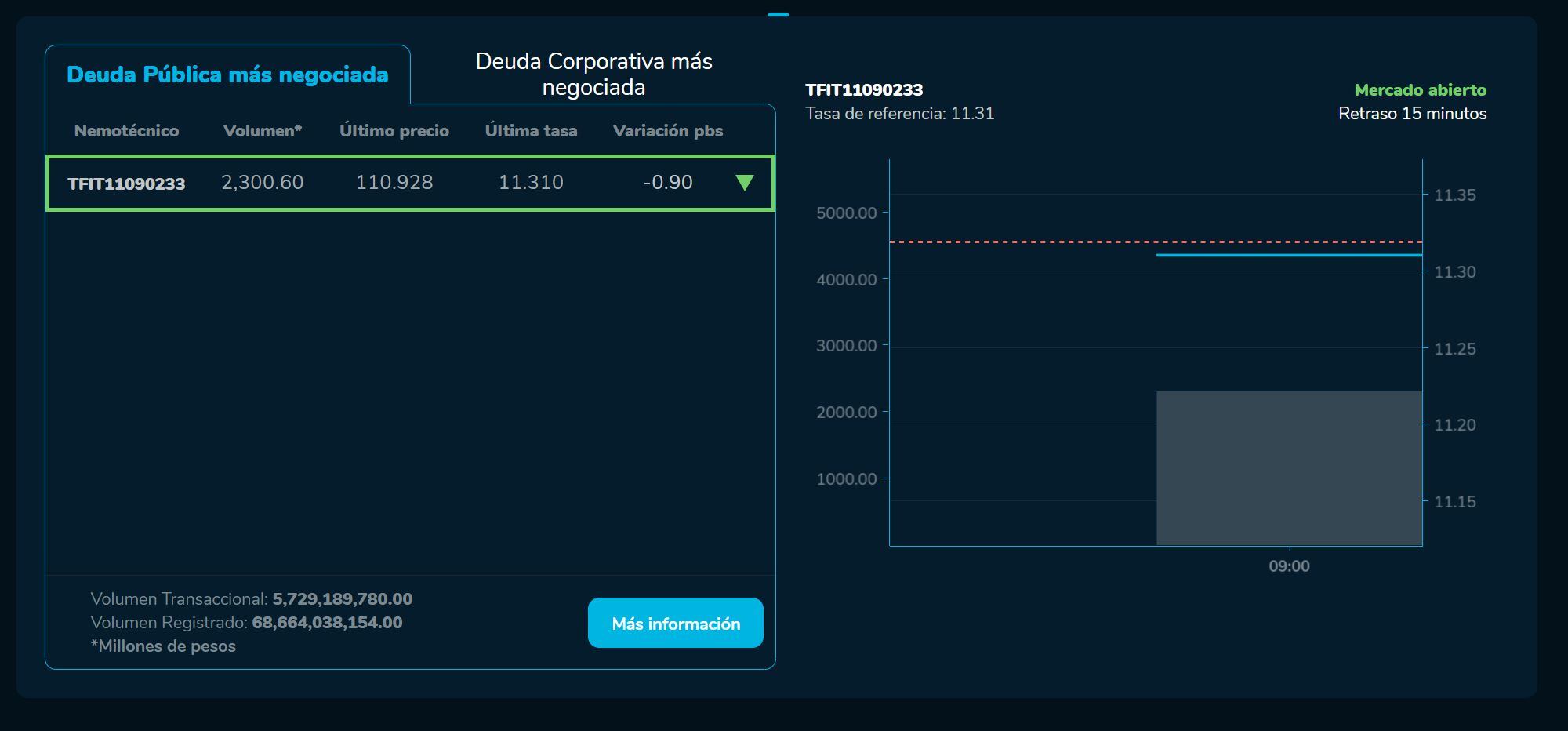Screen dimensions: 1568x731
Task: Sort by the Última tasa column header
Action: 532,130
